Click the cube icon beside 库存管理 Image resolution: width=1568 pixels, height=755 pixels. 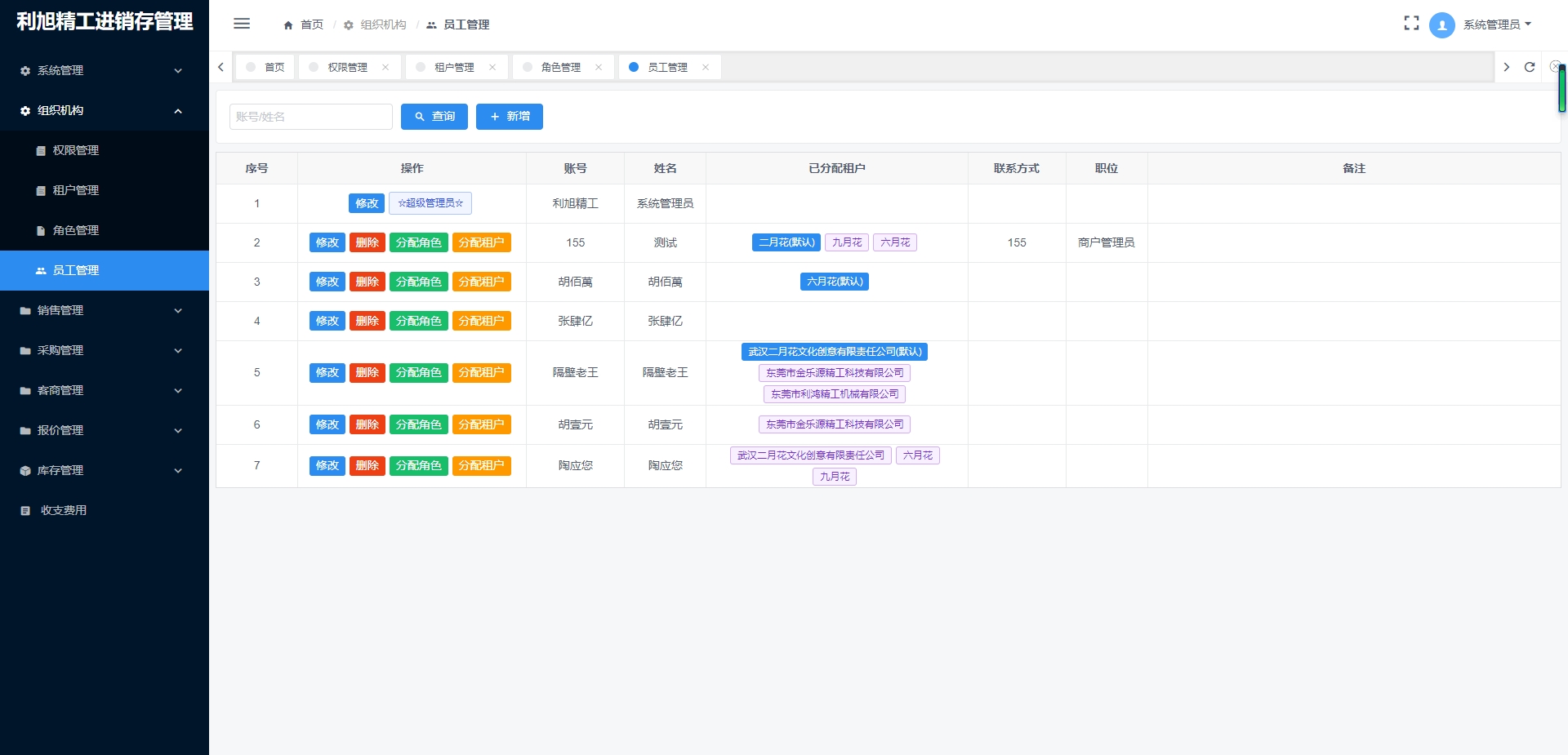(x=25, y=471)
